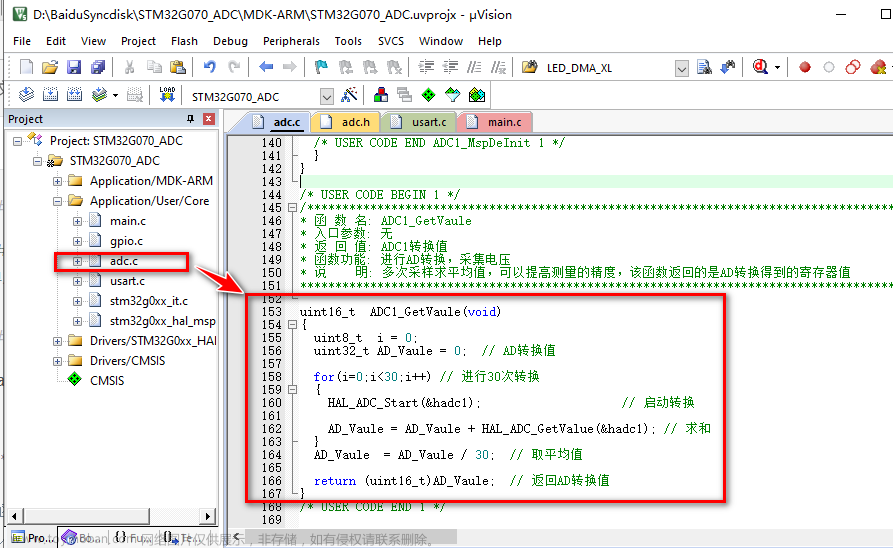
Task: Open Manage Project Items icon
Action: pos(380,95)
